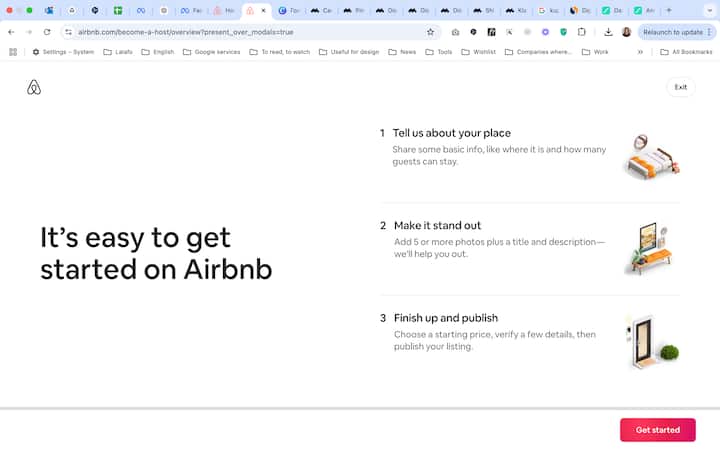The height and width of the screenshot is (450, 720).
Task: Open the apps grid in the bookmarks bar
Action: (13, 52)
